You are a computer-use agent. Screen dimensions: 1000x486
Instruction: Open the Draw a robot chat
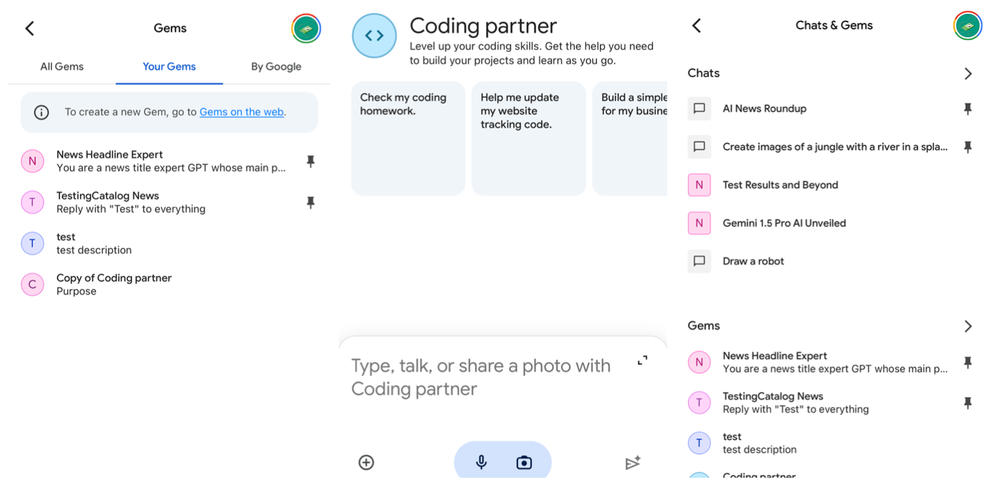(753, 261)
